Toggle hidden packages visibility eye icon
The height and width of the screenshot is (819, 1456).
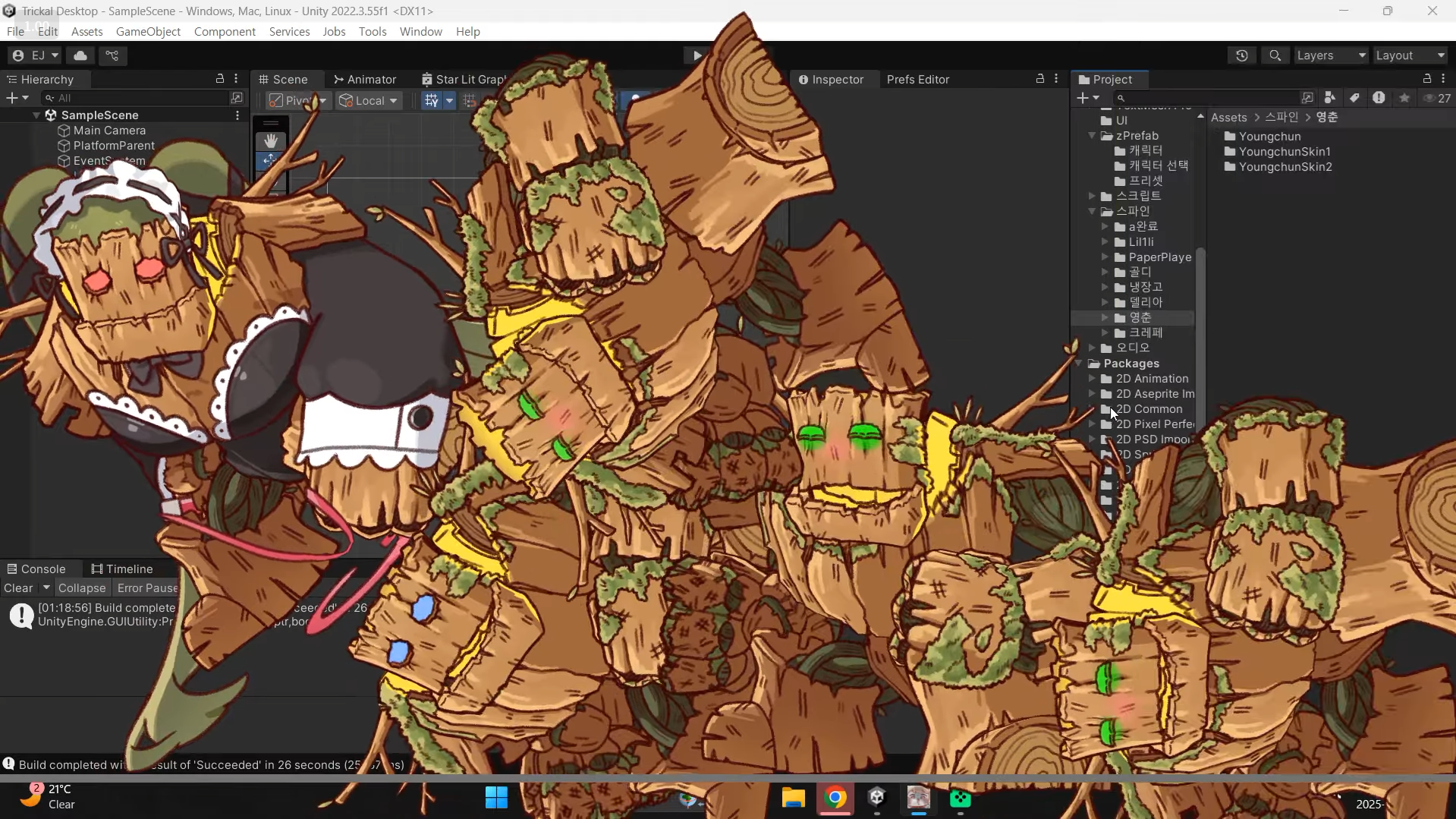click(1430, 98)
